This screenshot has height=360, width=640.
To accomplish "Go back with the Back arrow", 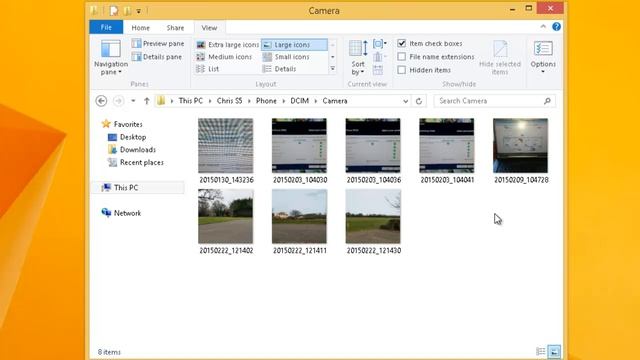I will [101, 101].
